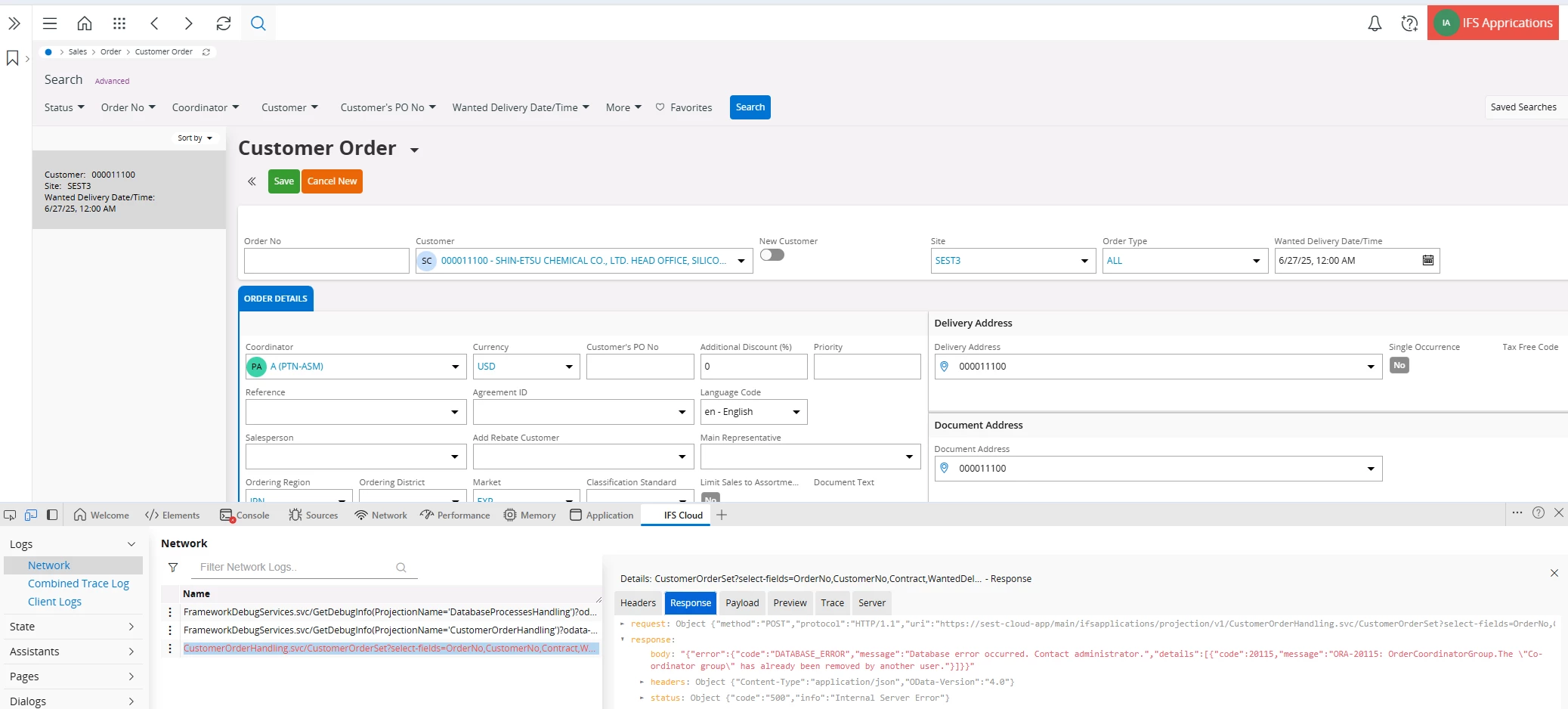The height and width of the screenshot is (709, 1568).
Task: Switch to the Payload details tab
Action: (742, 602)
